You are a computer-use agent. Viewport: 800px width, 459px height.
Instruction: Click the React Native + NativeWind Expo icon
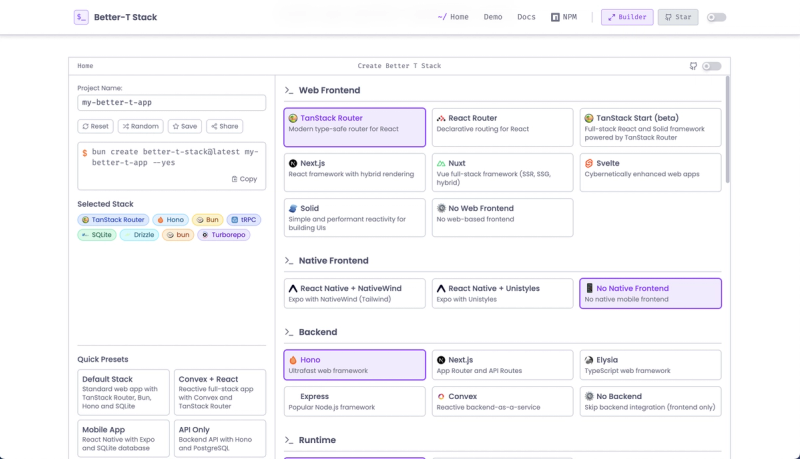coord(293,288)
